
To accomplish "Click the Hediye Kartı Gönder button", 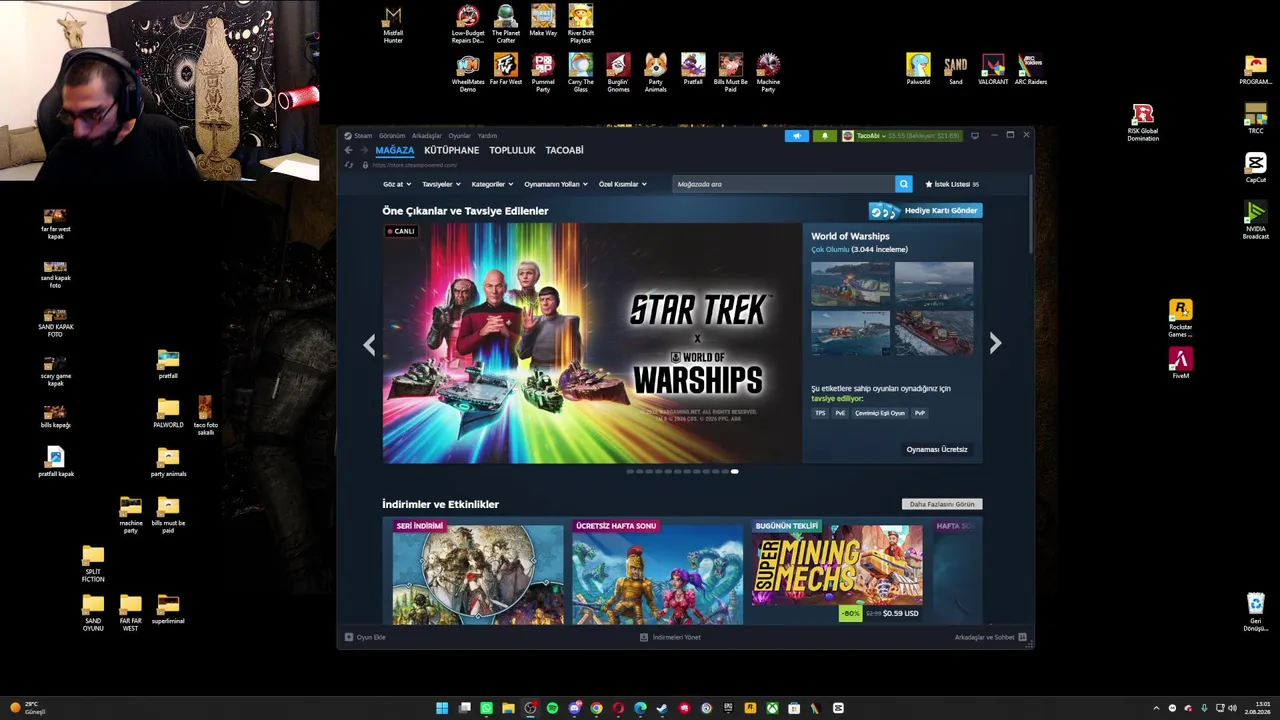I will click(x=925, y=211).
